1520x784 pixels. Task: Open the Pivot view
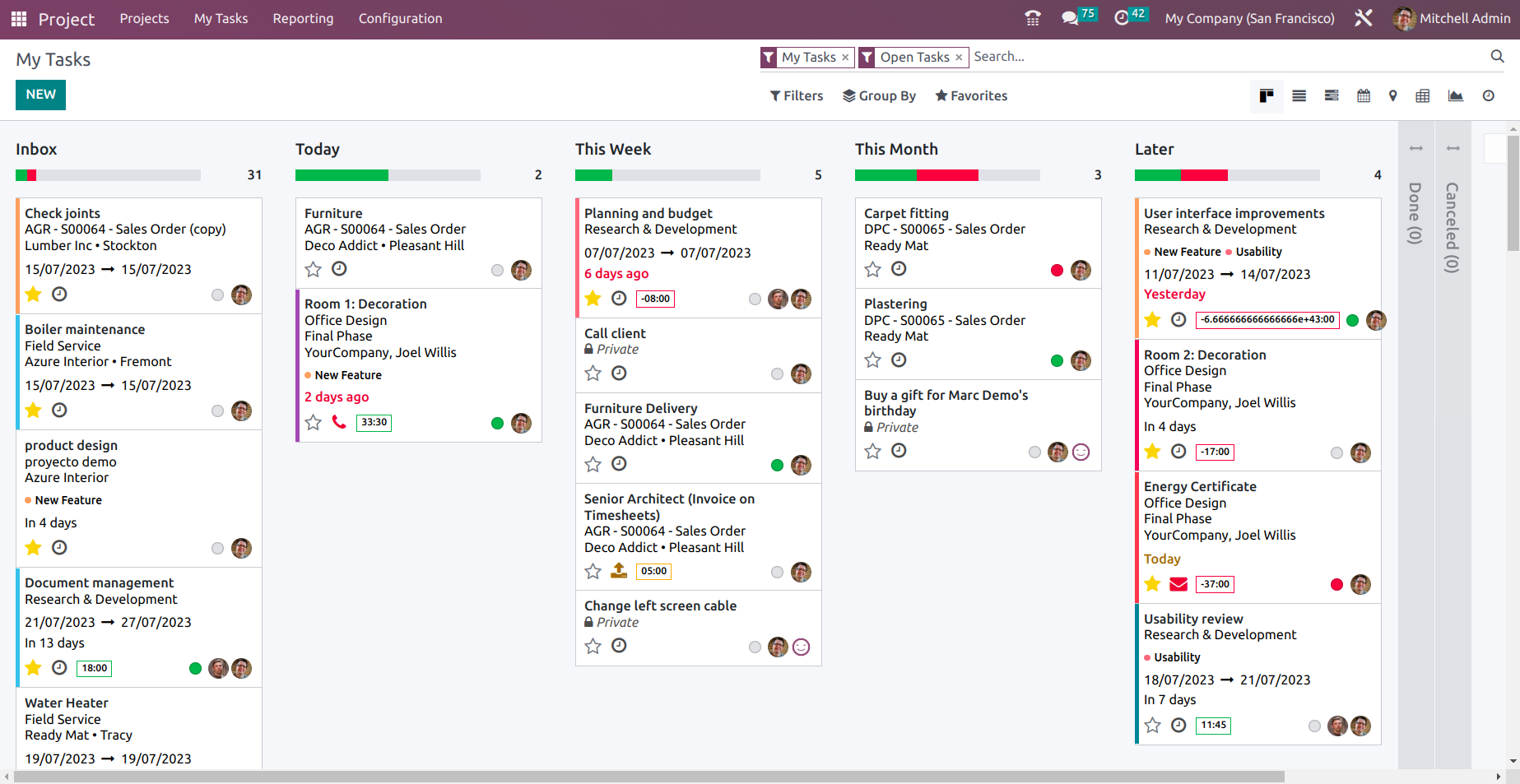pyautogui.click(x=1423, y=95)
